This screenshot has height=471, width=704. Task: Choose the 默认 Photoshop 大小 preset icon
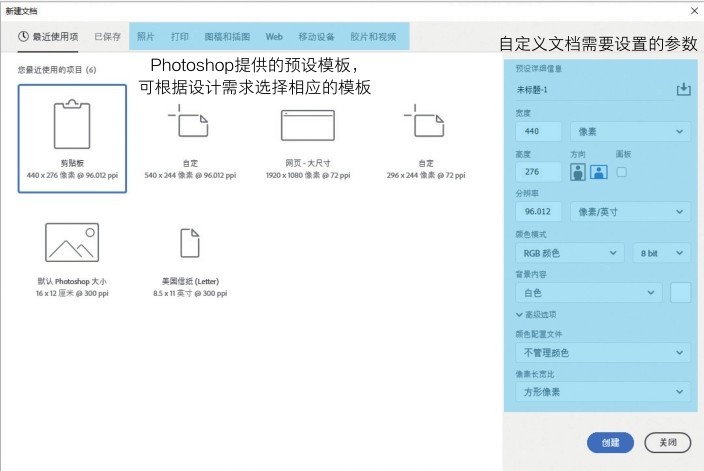point(72,242)
